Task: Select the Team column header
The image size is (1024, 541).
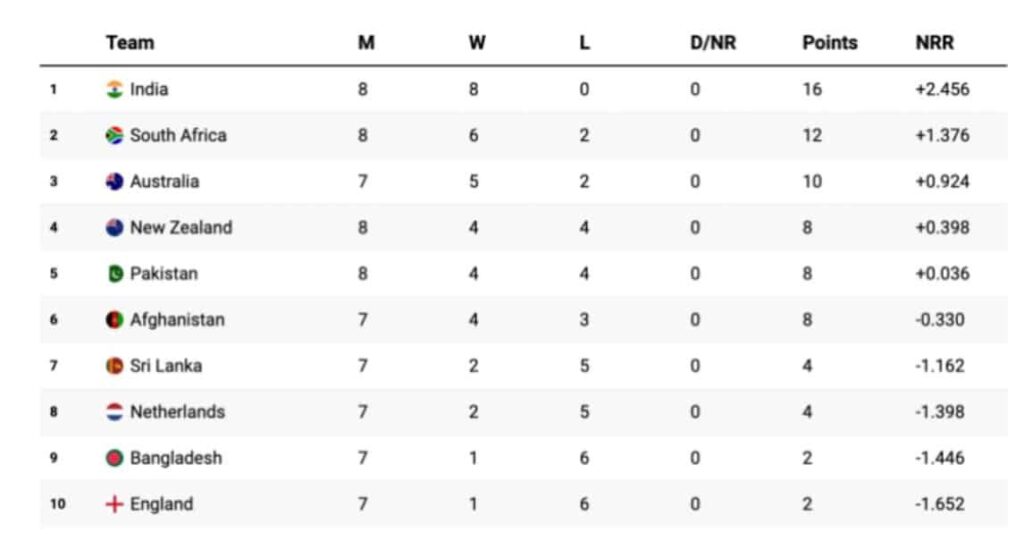Action: point(130,42)
